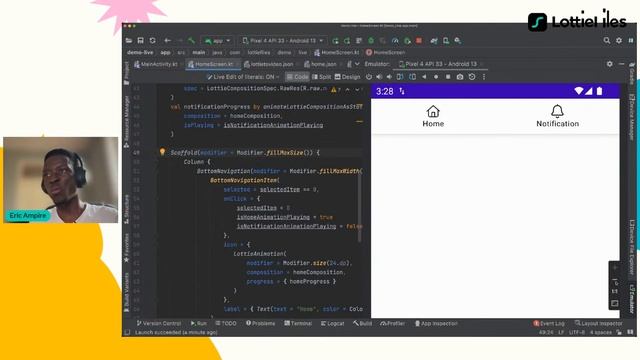Switch editor to Code view
This screenshot has height=360, width=640.
297,77
